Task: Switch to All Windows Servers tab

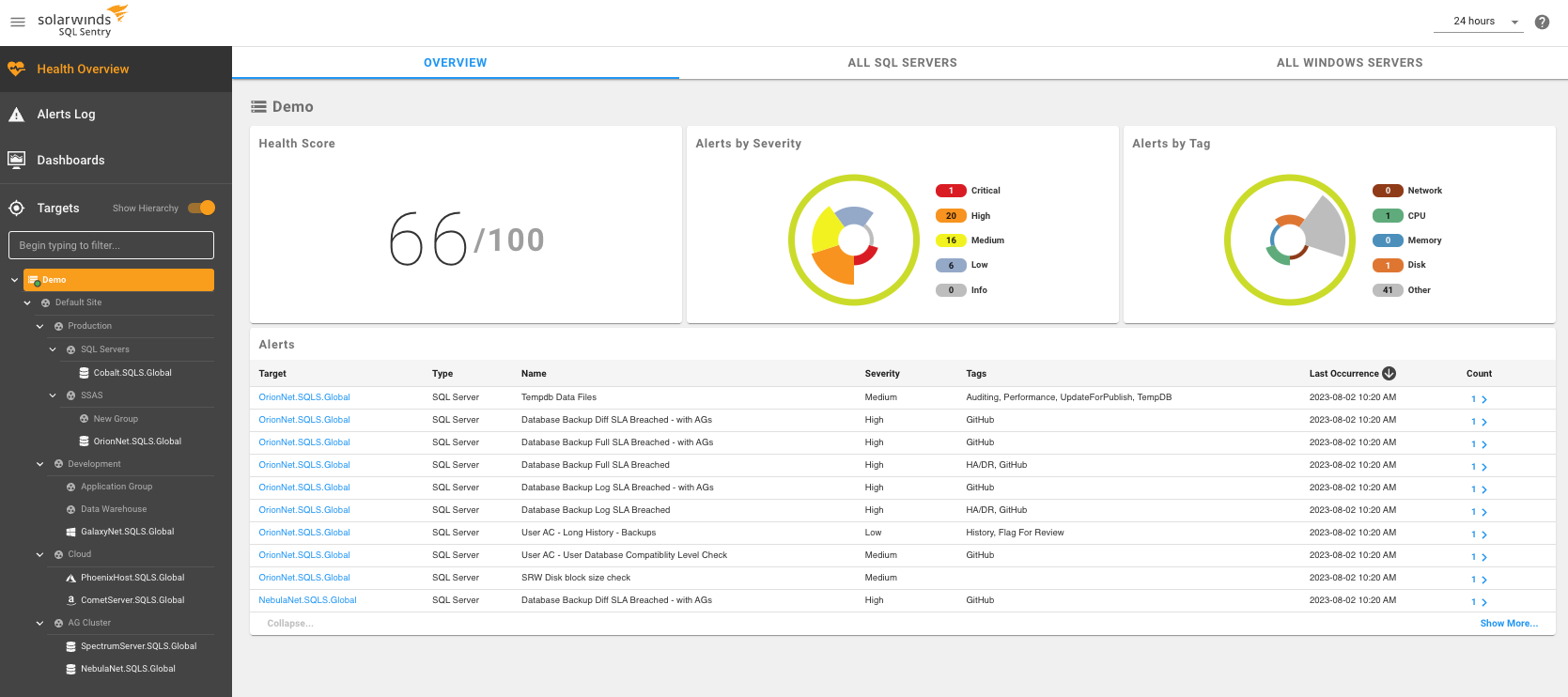Action: click(1349, 63)
